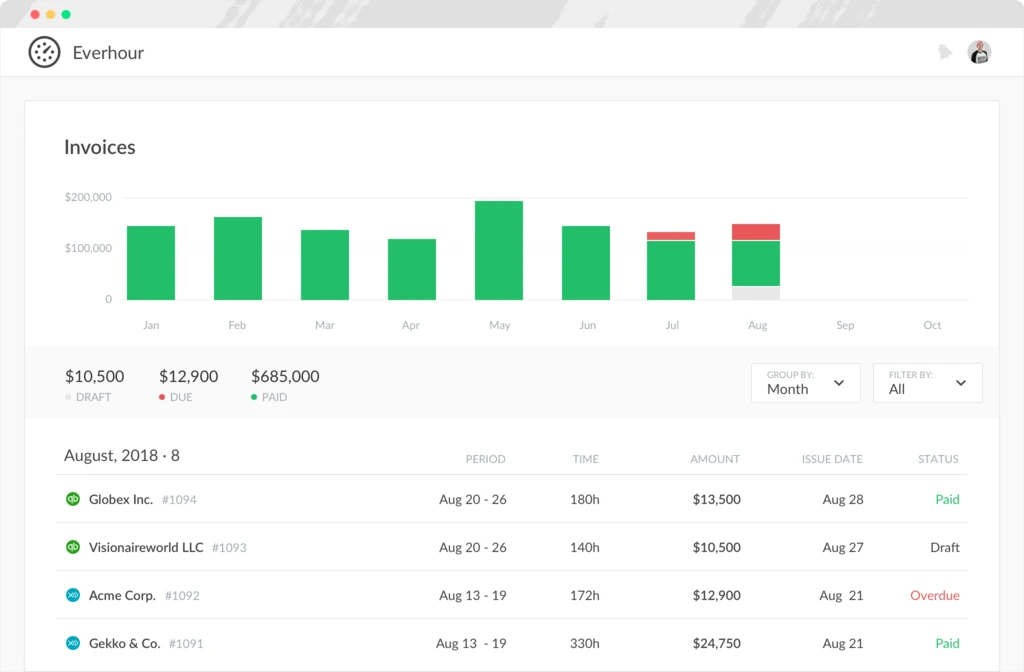Open the Group By Month dropdown
1024x672 pixels.
point(805,383)
